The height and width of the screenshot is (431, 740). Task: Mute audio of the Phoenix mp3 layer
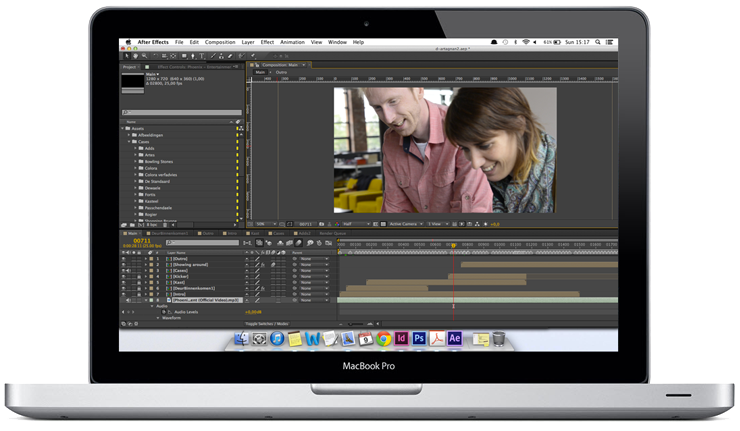coord(129,300)
